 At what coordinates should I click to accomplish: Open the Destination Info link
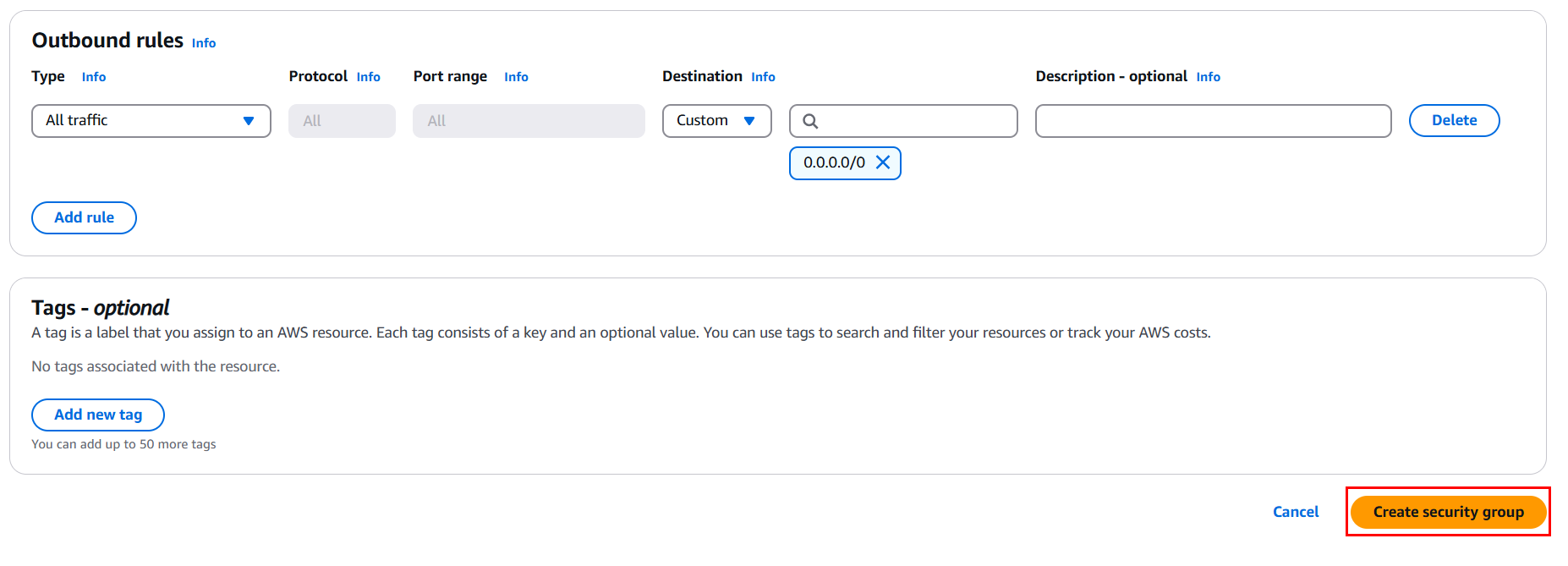click(763, 77)
